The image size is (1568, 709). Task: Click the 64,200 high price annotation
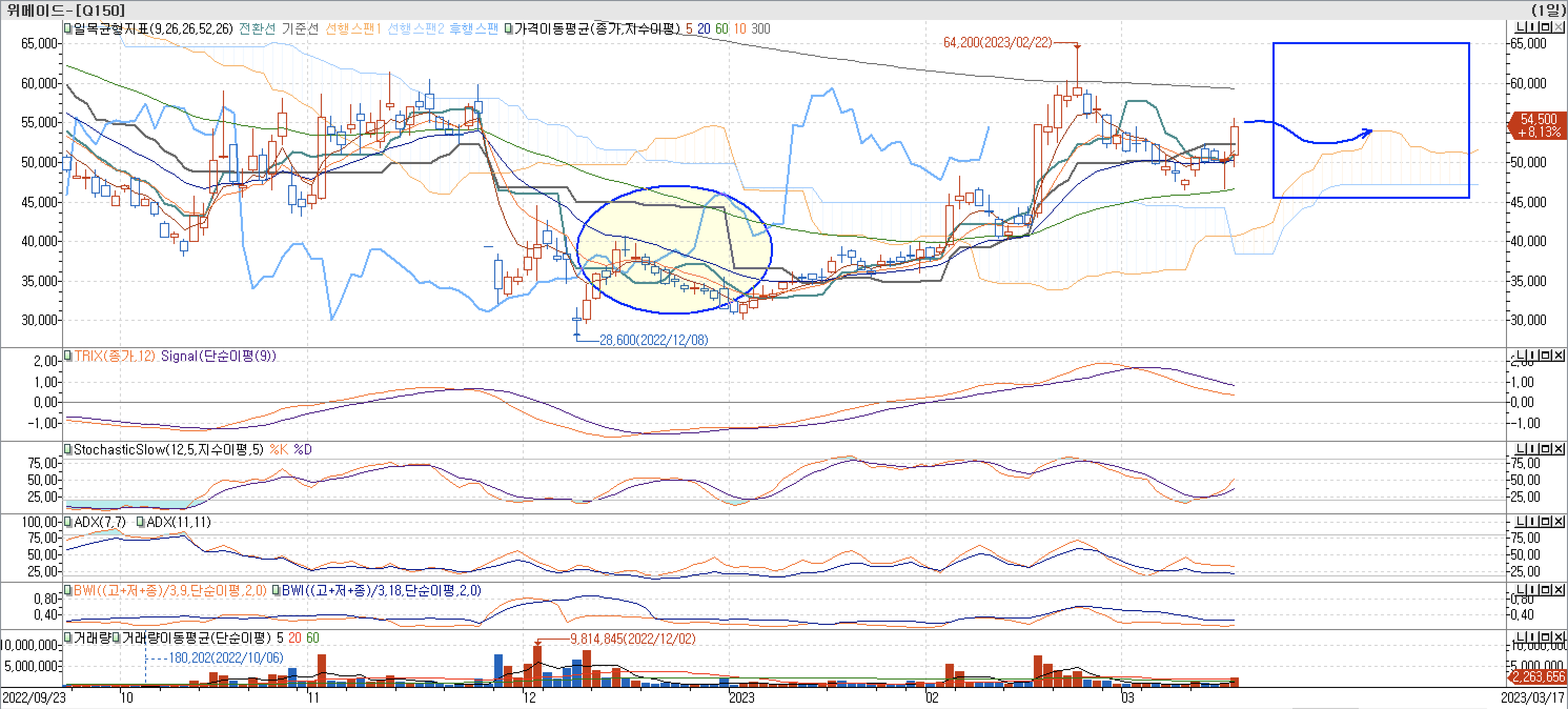coord(997,42)
